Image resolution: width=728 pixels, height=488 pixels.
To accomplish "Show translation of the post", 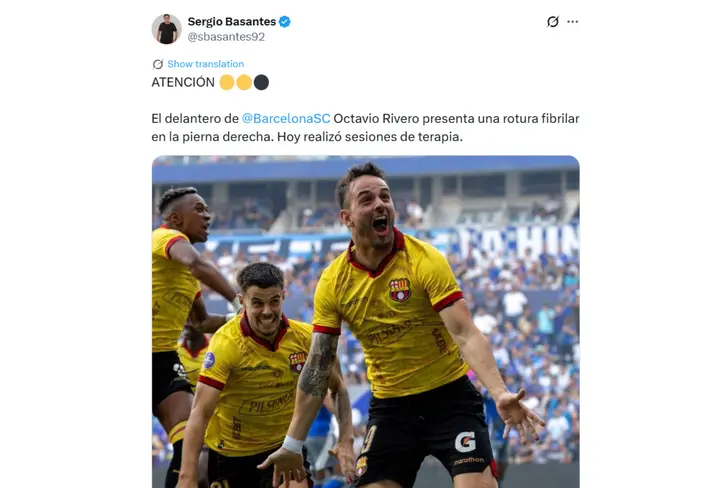I will pos(206,64).
